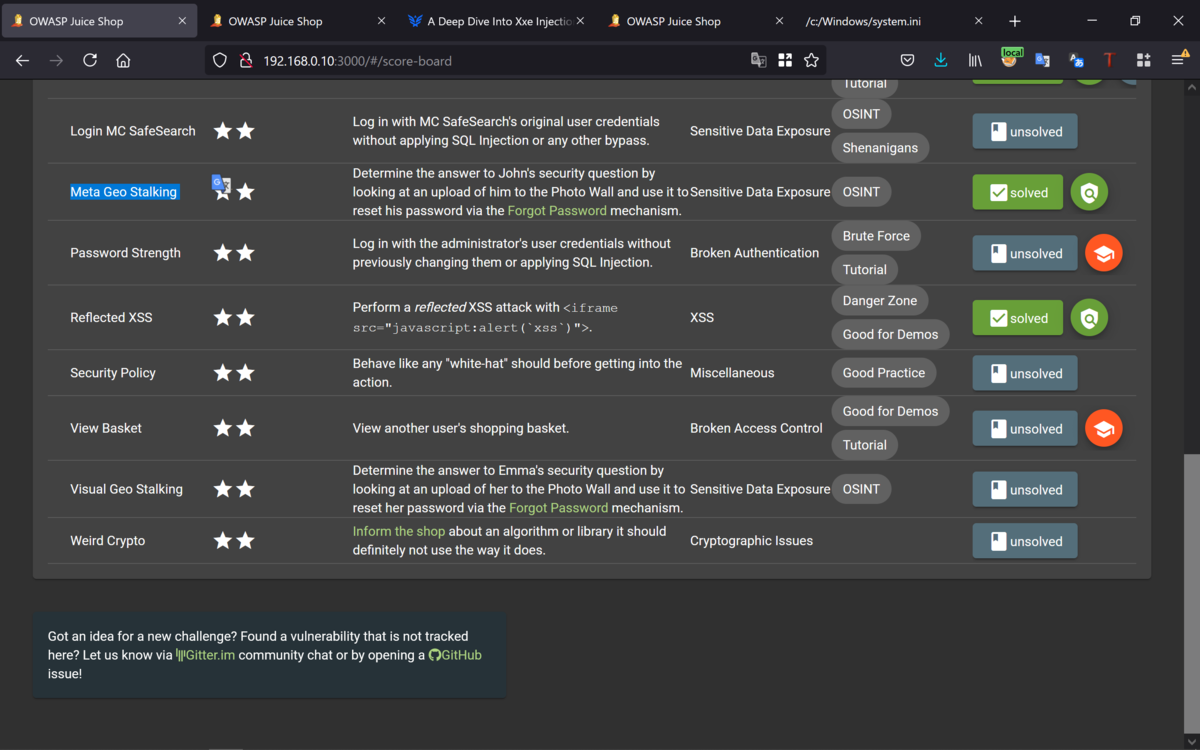Open Forgot Password link in Meta Geo Stalking row
Screen dimensions: 1200x750
coord(558,211)
